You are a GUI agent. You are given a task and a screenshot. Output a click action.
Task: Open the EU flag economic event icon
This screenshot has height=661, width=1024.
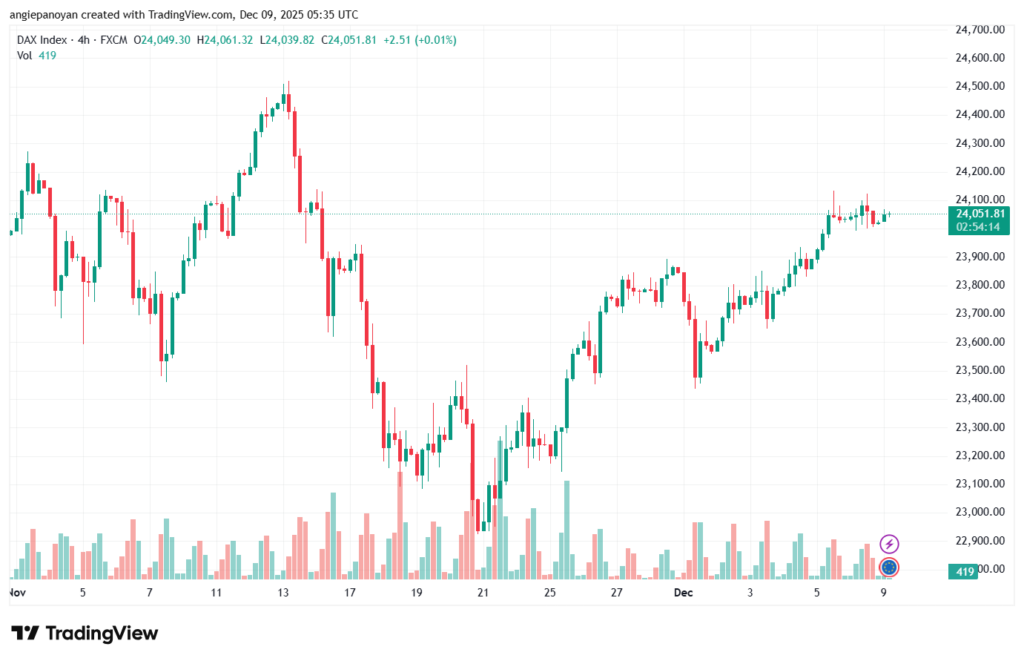tap(889, 568)
